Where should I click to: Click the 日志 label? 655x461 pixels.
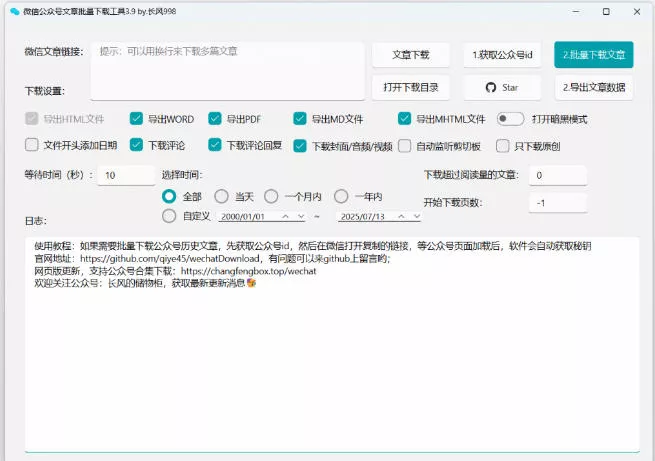pyautogui.click(x=36, y=220)
